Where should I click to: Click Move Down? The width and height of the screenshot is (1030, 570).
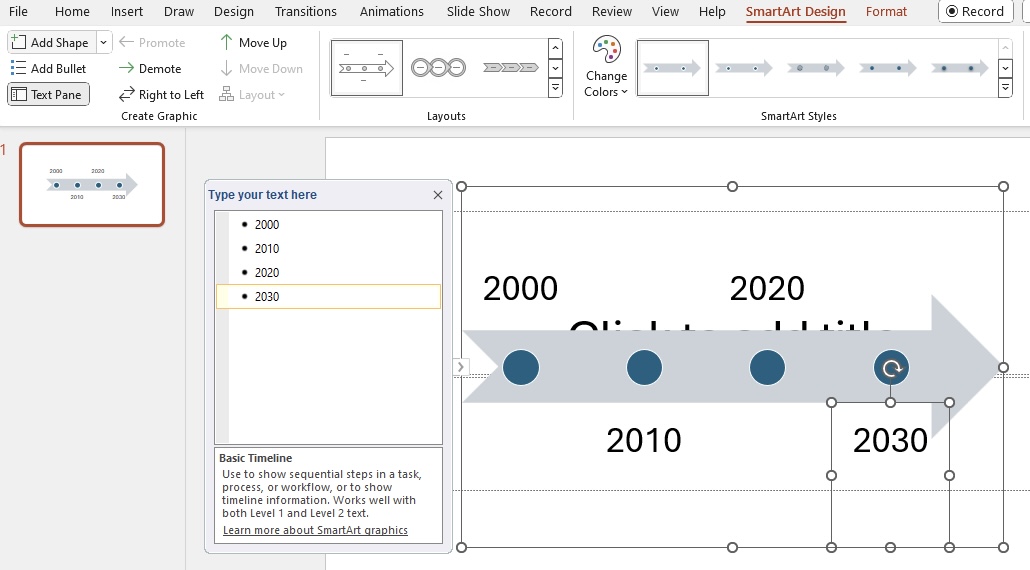coord(261,68)
